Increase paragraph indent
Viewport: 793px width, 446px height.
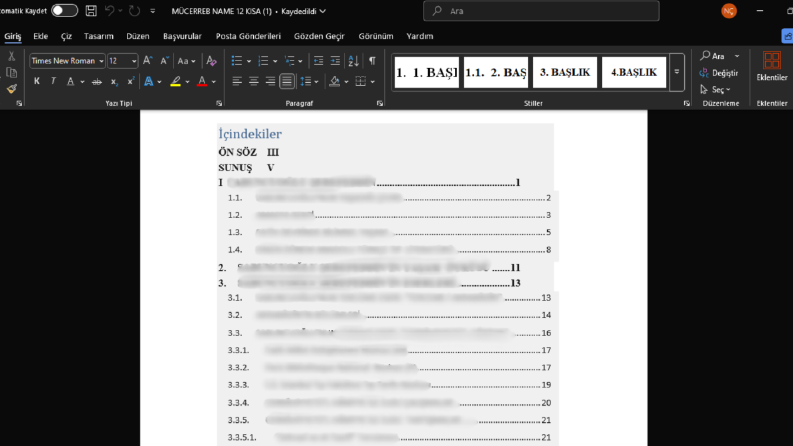335,61
